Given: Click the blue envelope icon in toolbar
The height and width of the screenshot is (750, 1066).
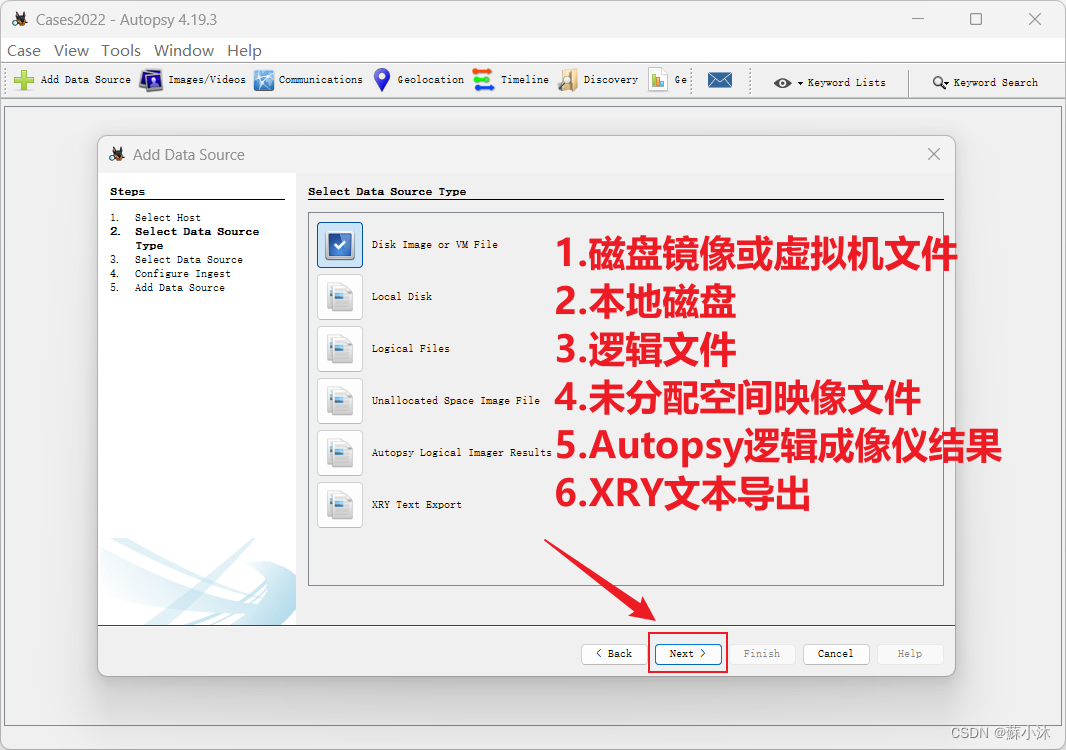Looking at the screenshot, I should click(719, 80).
